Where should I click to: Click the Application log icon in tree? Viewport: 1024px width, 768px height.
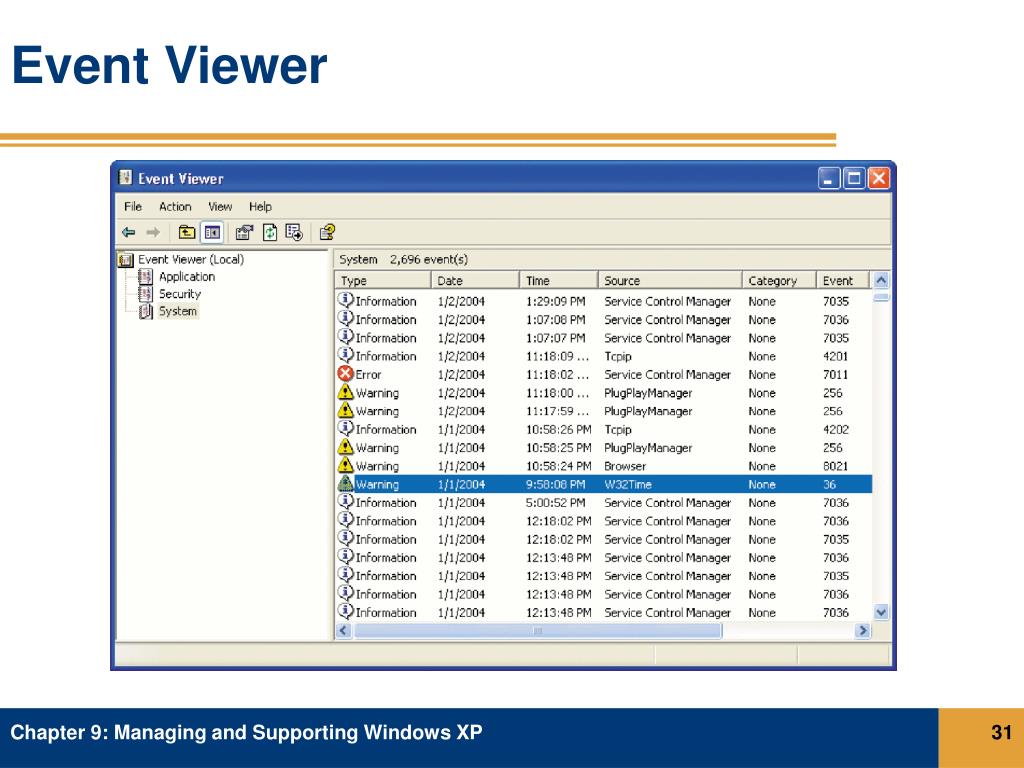146,276
